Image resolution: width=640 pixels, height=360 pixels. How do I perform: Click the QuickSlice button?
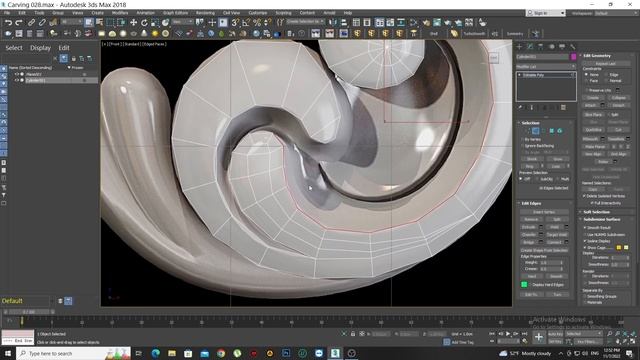(x=593, y=130)
